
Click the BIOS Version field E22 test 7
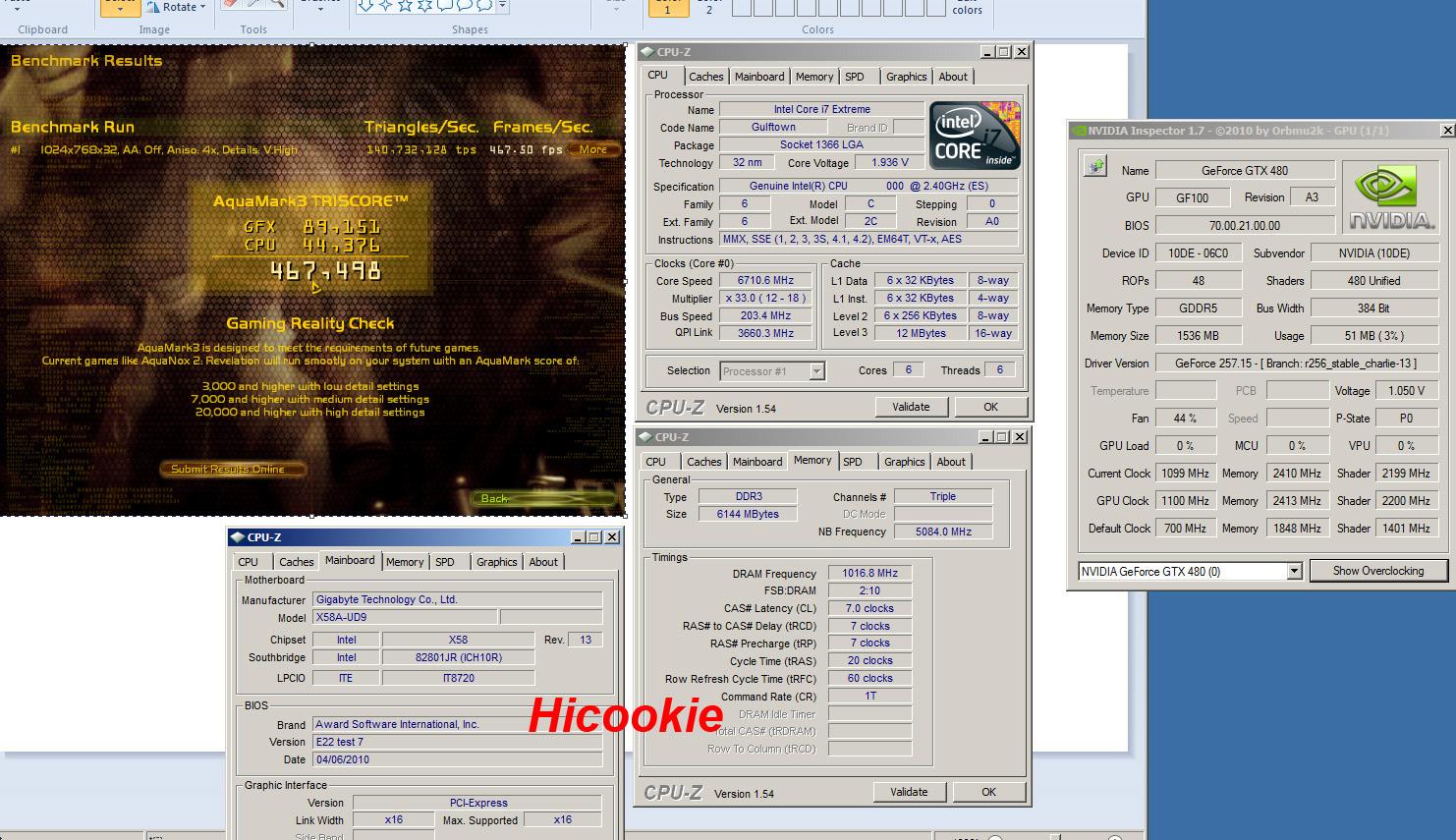tap(457, 742)
